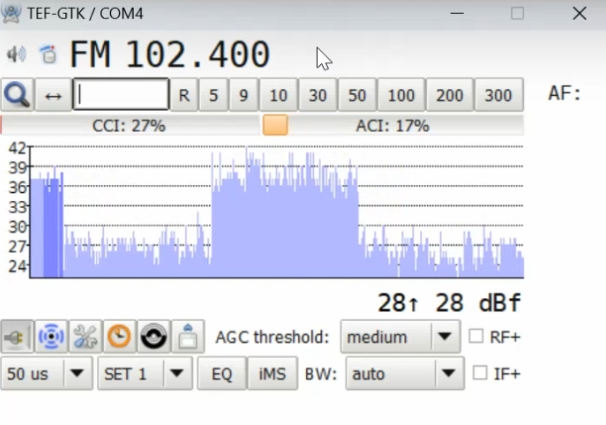
Task: Click the AF: label
Action: click(x=564, y=94)
